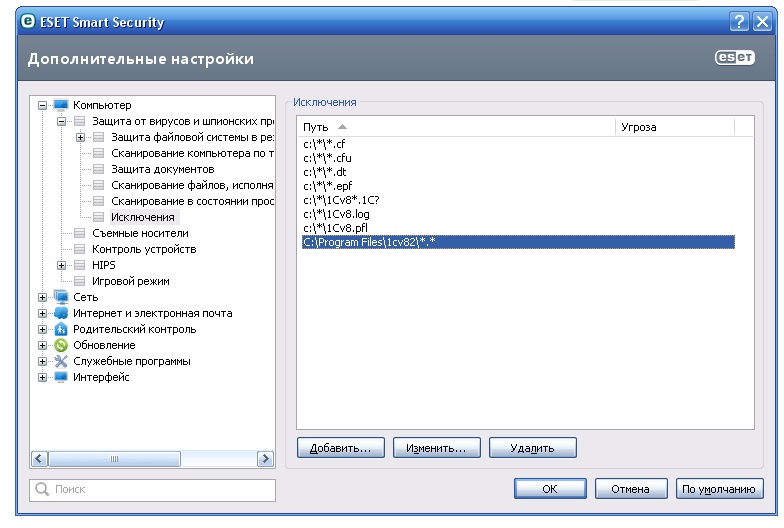Select exclusion c:\*\*.dt

[518, 172]
